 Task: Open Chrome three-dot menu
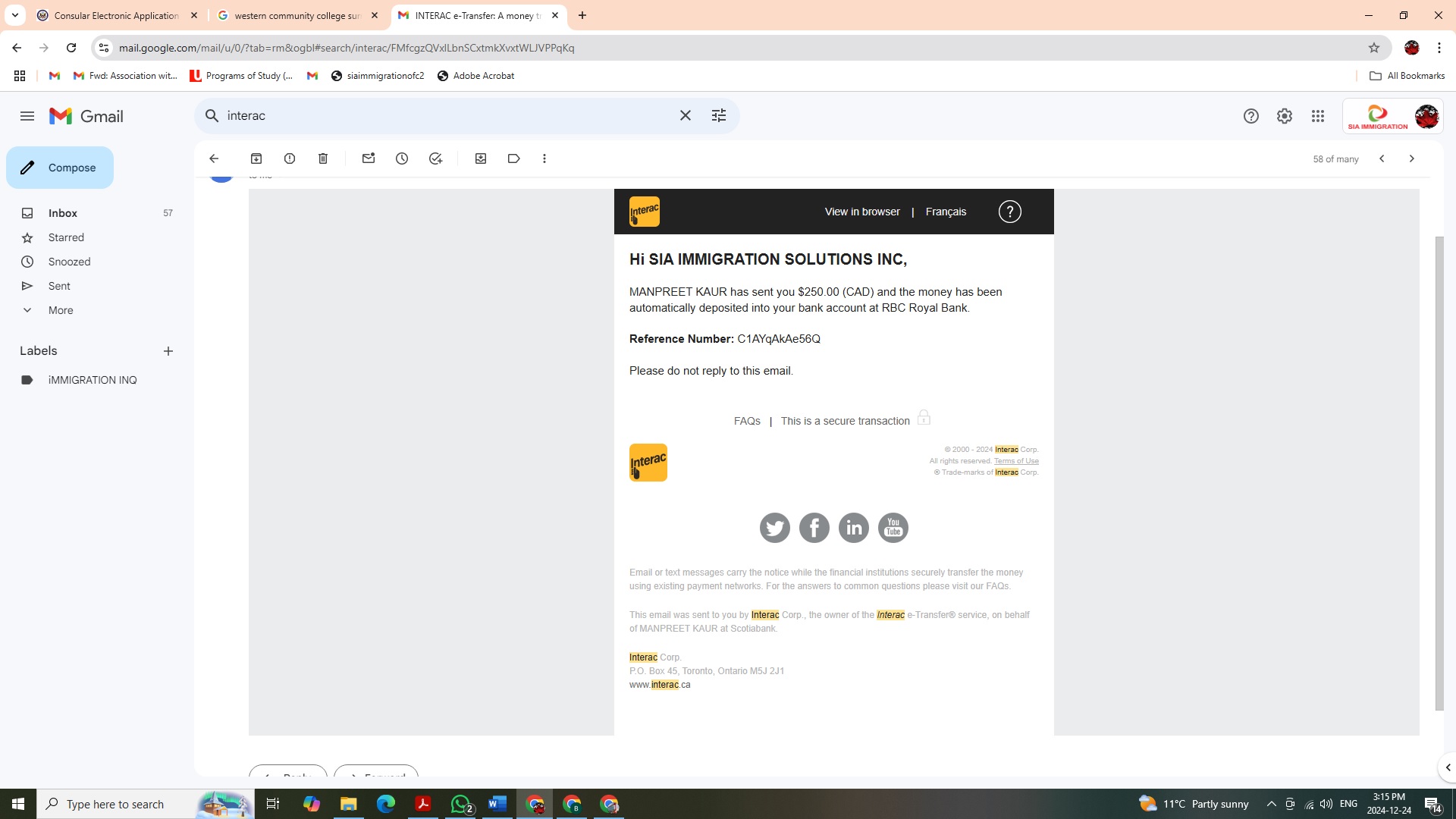(1439, 48)
